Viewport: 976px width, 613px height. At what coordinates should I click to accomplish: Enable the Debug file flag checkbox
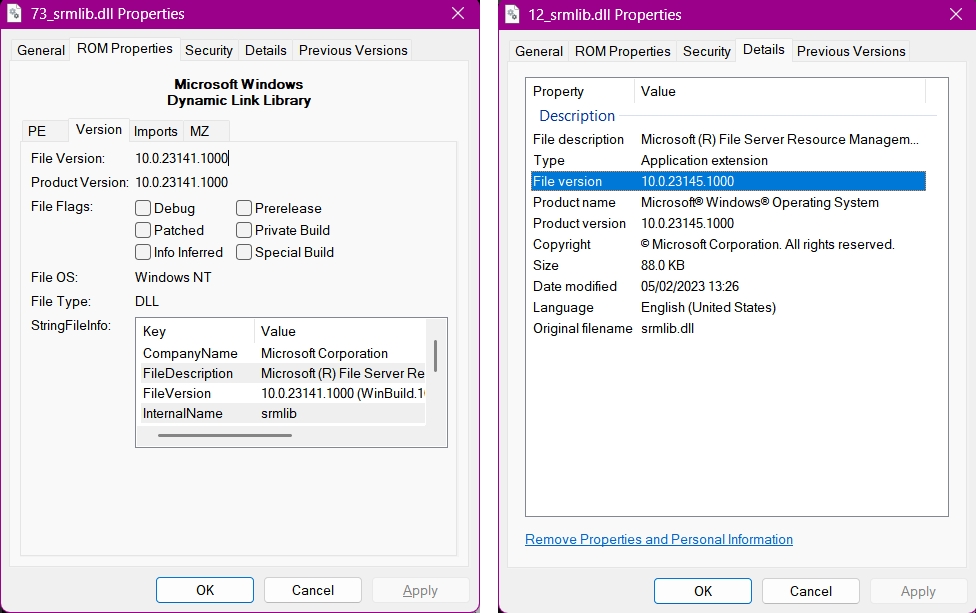click(143, 208)
